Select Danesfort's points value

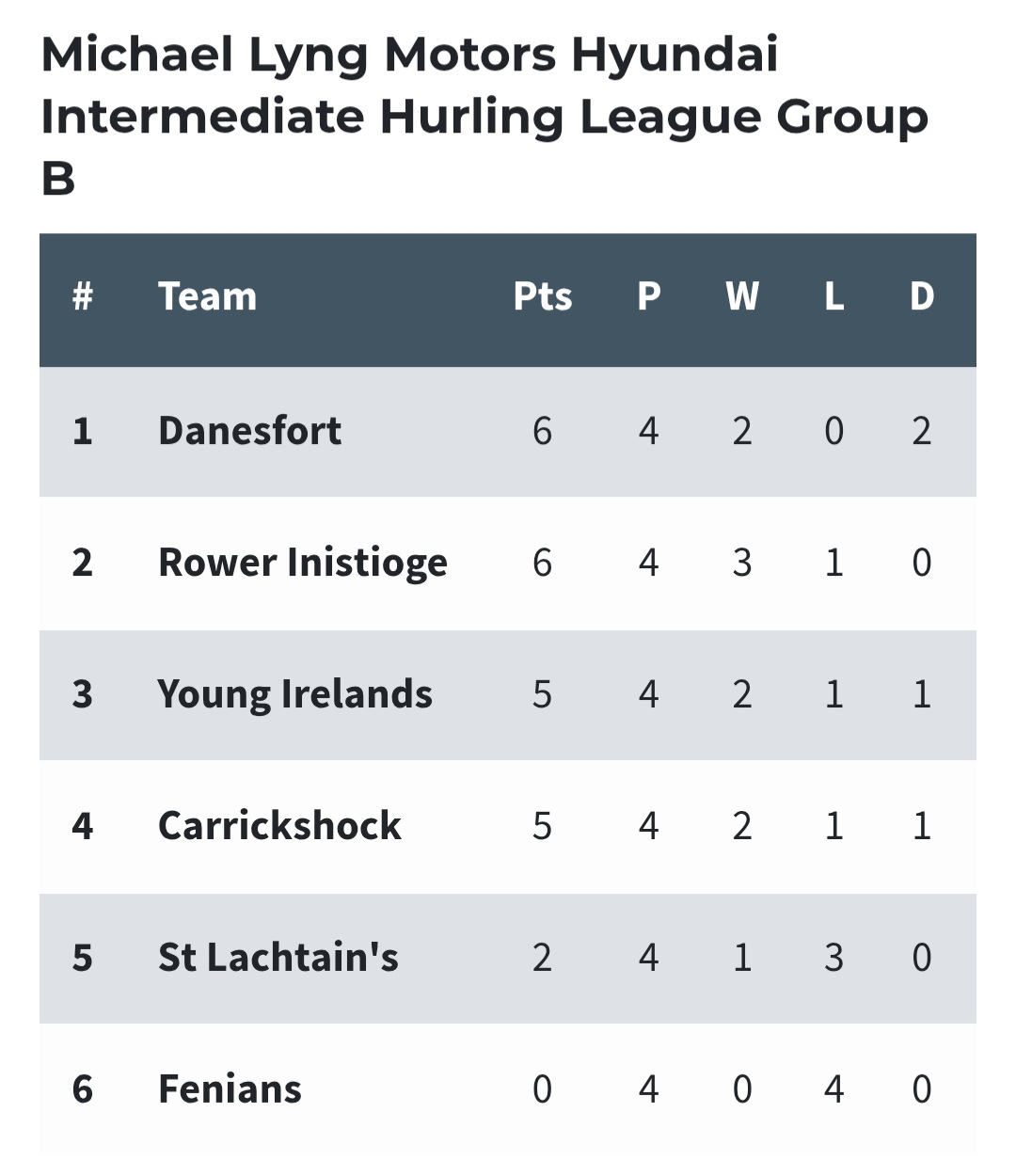pos(542,431)
